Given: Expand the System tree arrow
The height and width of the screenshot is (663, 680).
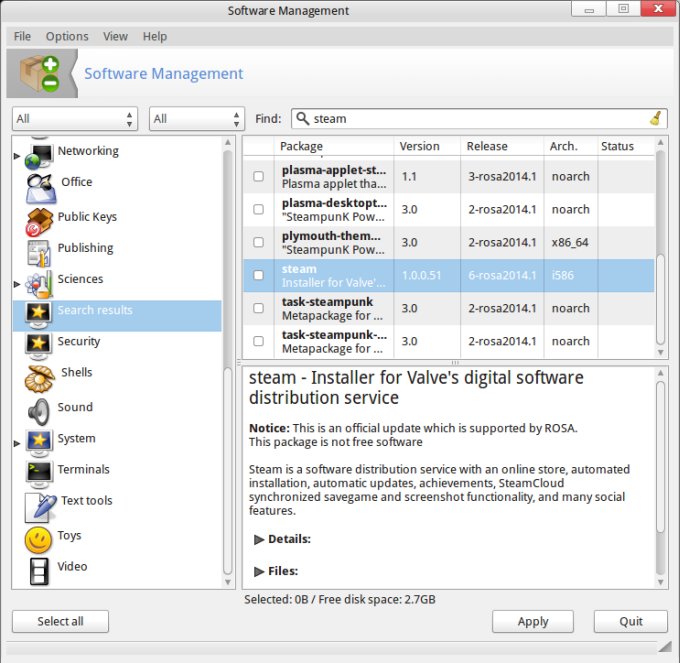Looking at the screenshot, I should 17,444.
